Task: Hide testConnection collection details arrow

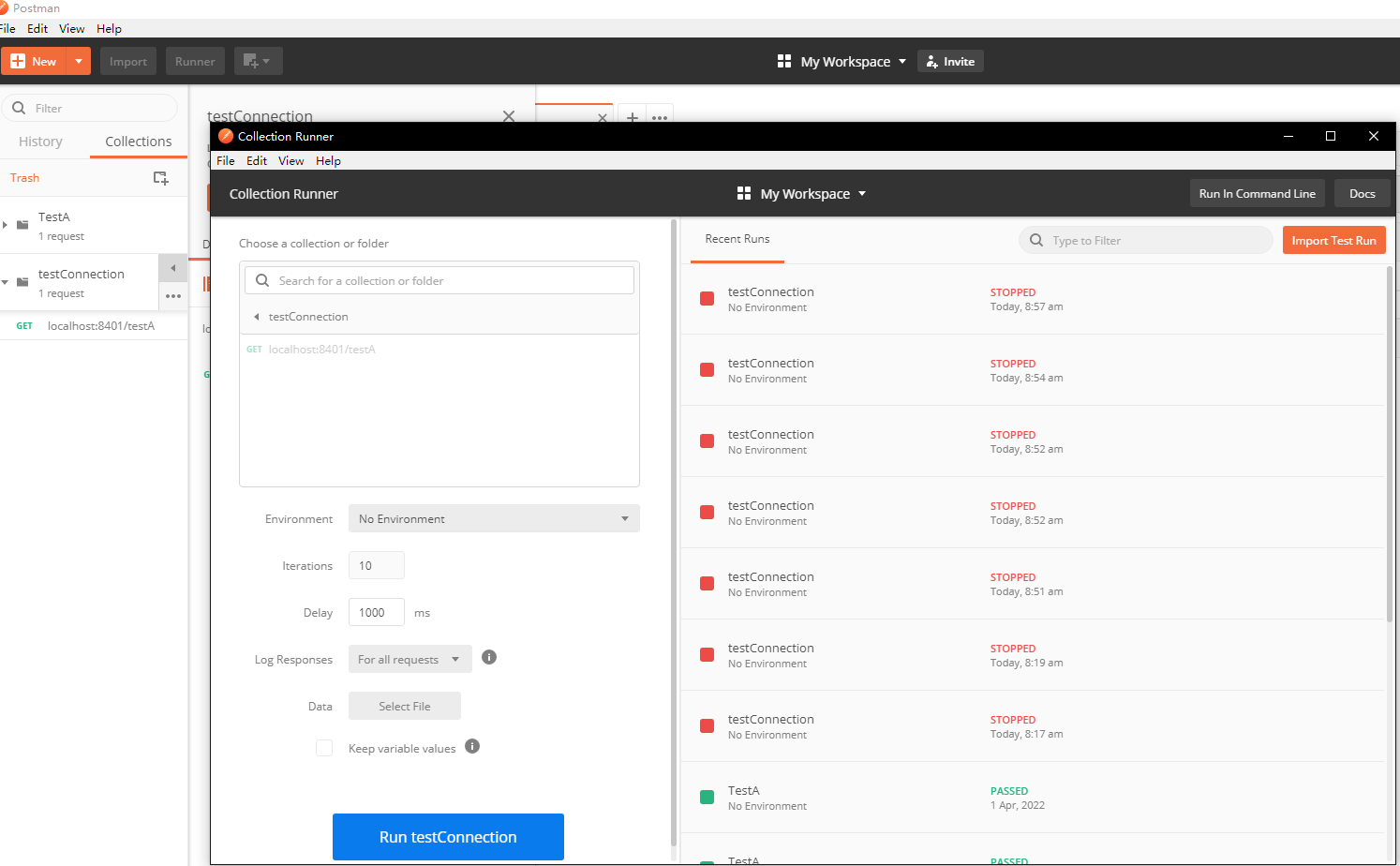Action: [x=172, y=268]
